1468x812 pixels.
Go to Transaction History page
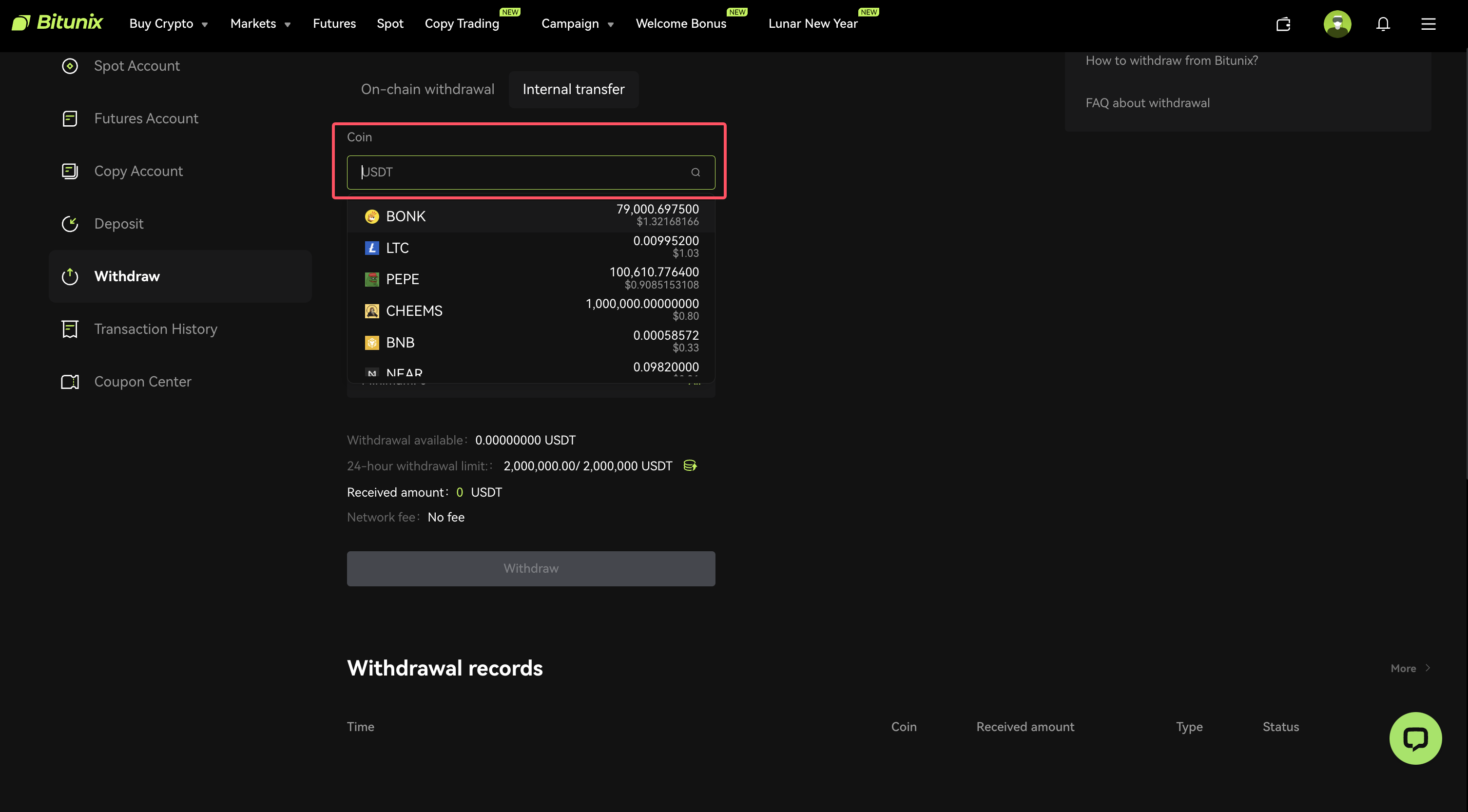coord(155,329)
